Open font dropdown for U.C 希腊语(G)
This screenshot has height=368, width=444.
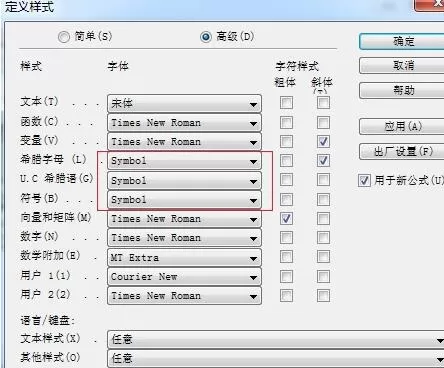184,181
